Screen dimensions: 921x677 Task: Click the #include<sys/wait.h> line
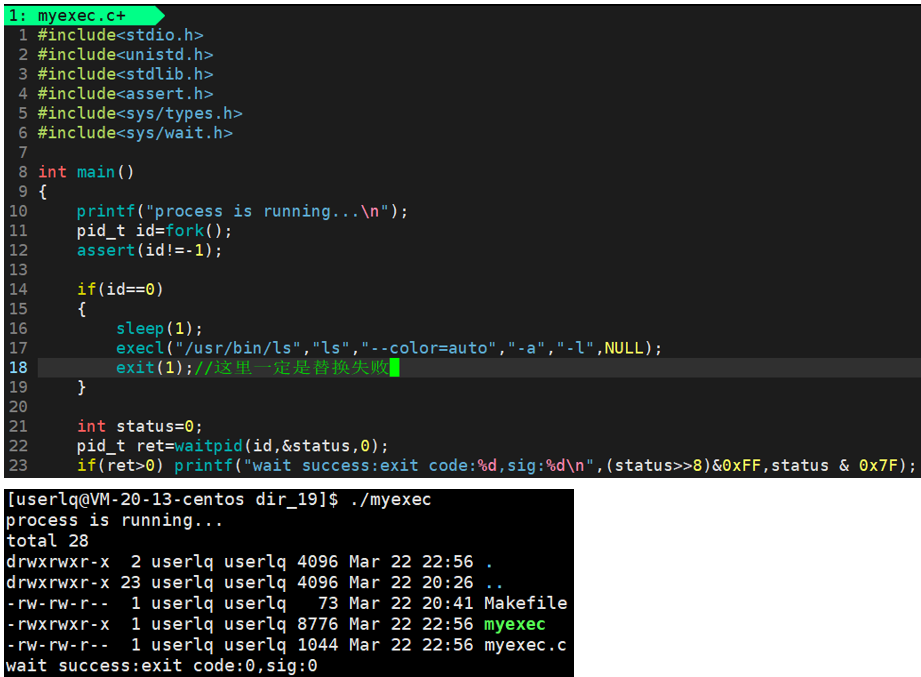(x=135, y=133)
